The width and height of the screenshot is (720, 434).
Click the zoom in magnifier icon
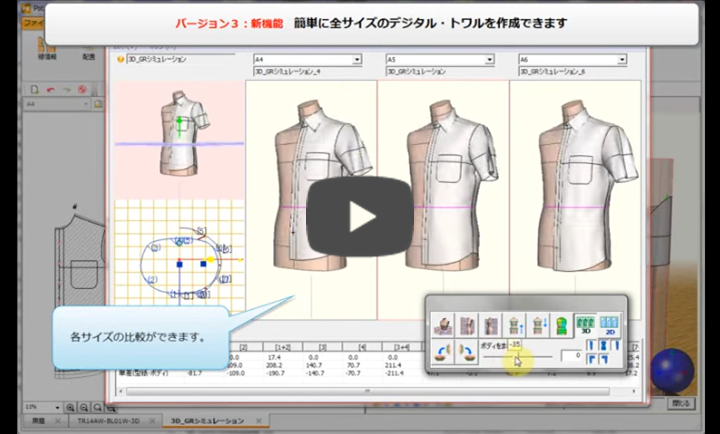click(71, 407)
